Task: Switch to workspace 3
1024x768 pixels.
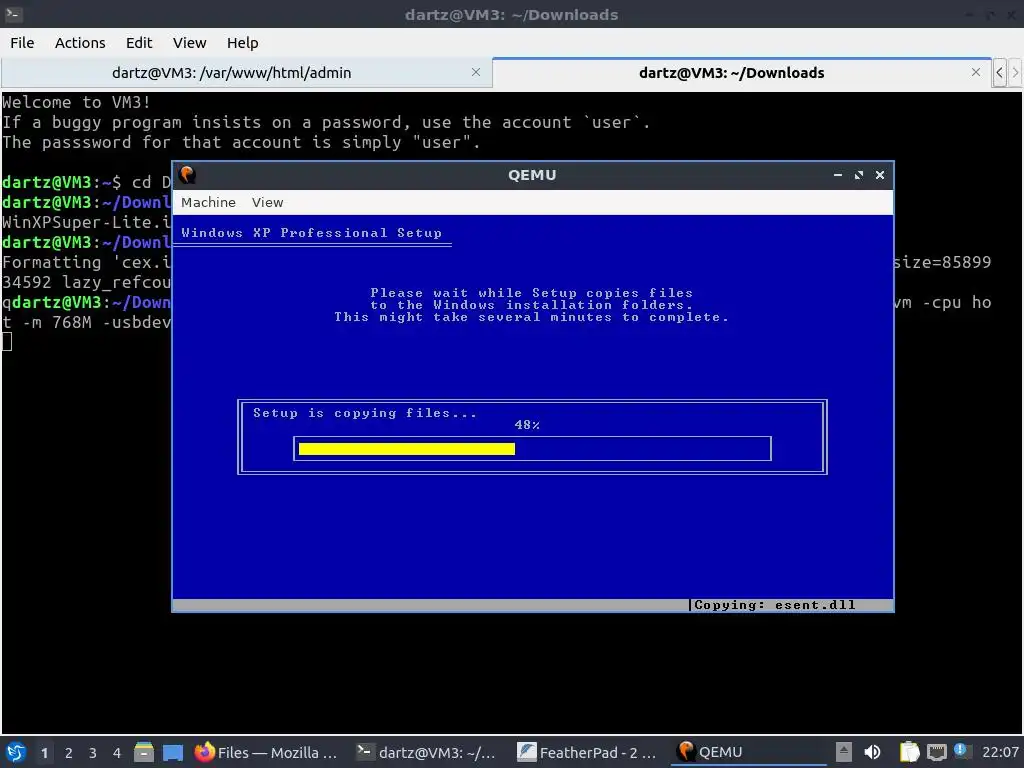Action: click(93, 753)
